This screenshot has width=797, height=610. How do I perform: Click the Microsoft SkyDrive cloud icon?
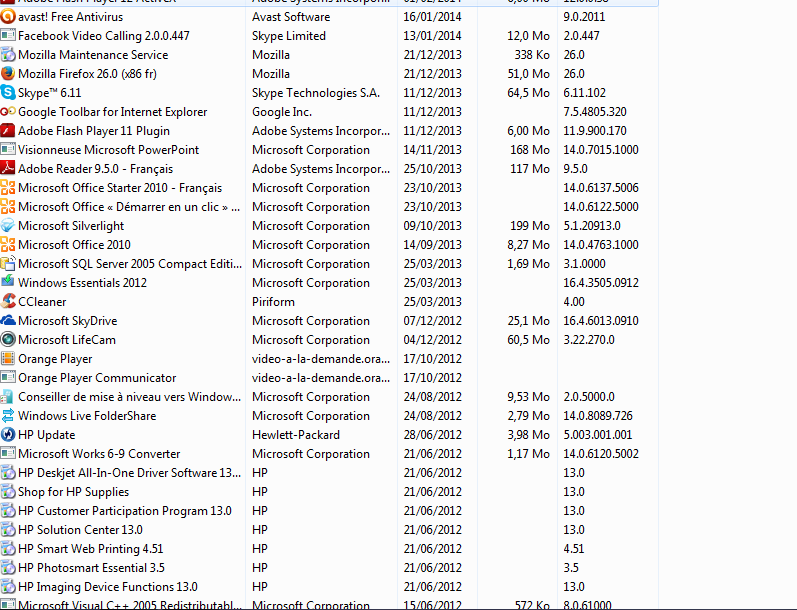click(8, 320)
